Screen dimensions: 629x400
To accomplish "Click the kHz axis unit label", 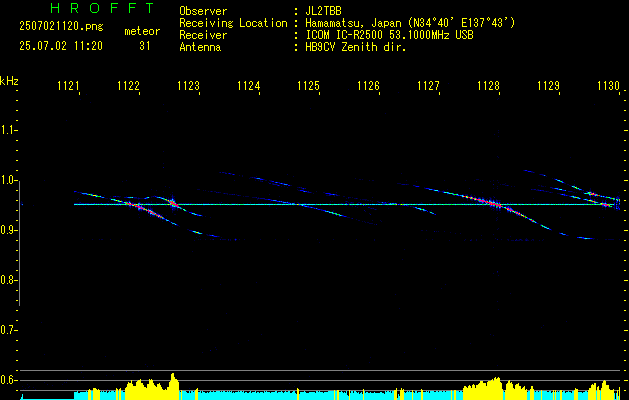I will [9, 81].
